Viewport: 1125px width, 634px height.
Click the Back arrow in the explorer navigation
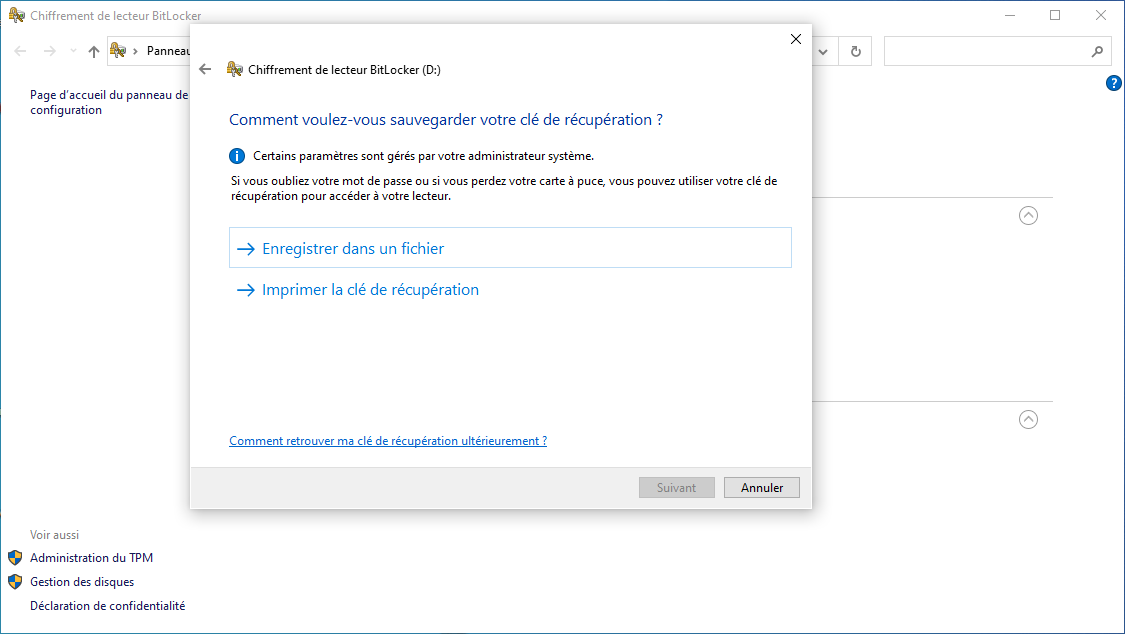(21, 51)
